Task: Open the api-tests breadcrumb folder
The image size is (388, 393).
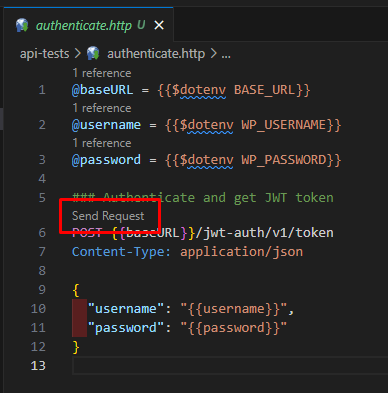Action: (x=45, y=54)
